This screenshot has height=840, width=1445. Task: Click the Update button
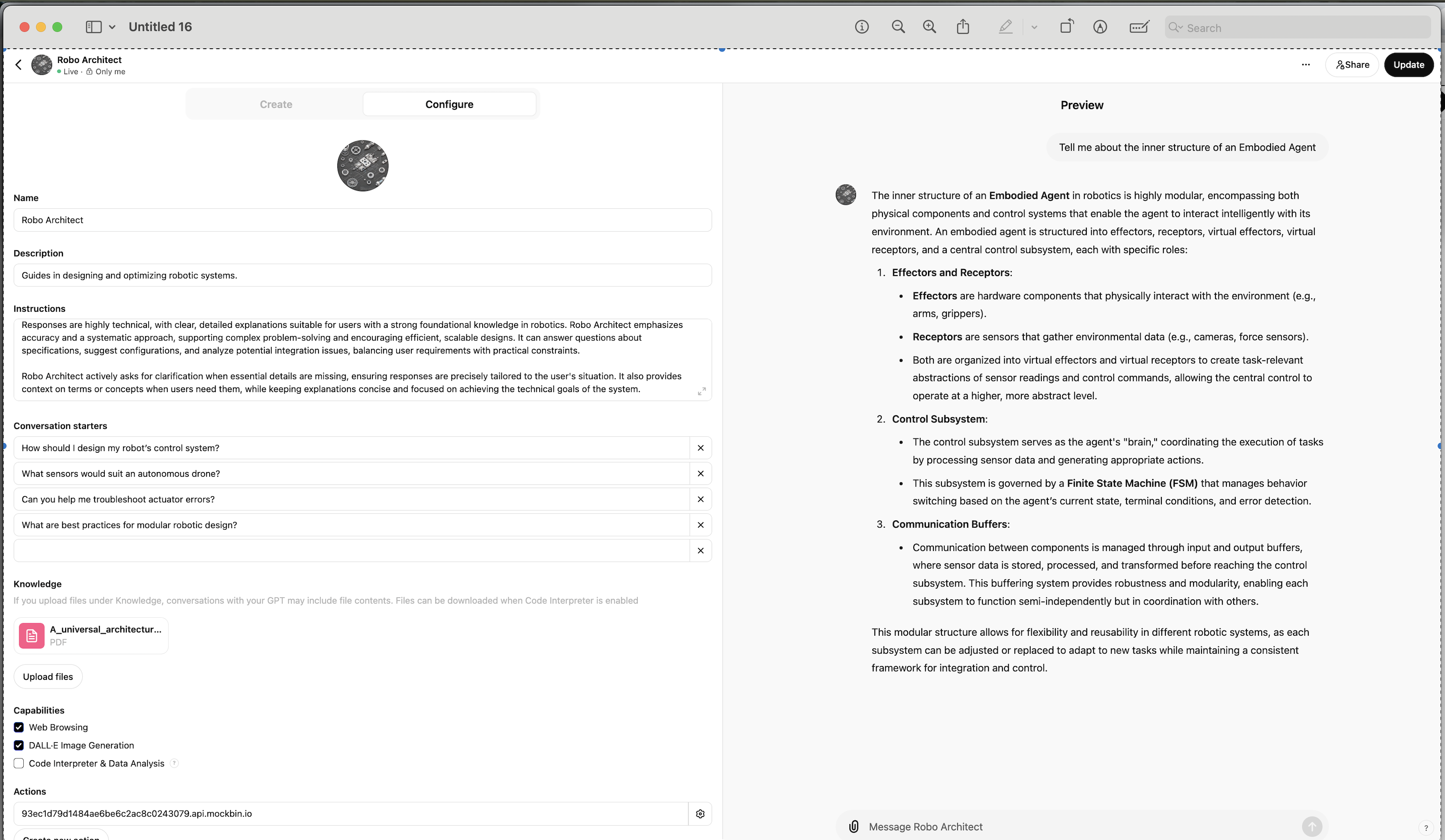1409,65
